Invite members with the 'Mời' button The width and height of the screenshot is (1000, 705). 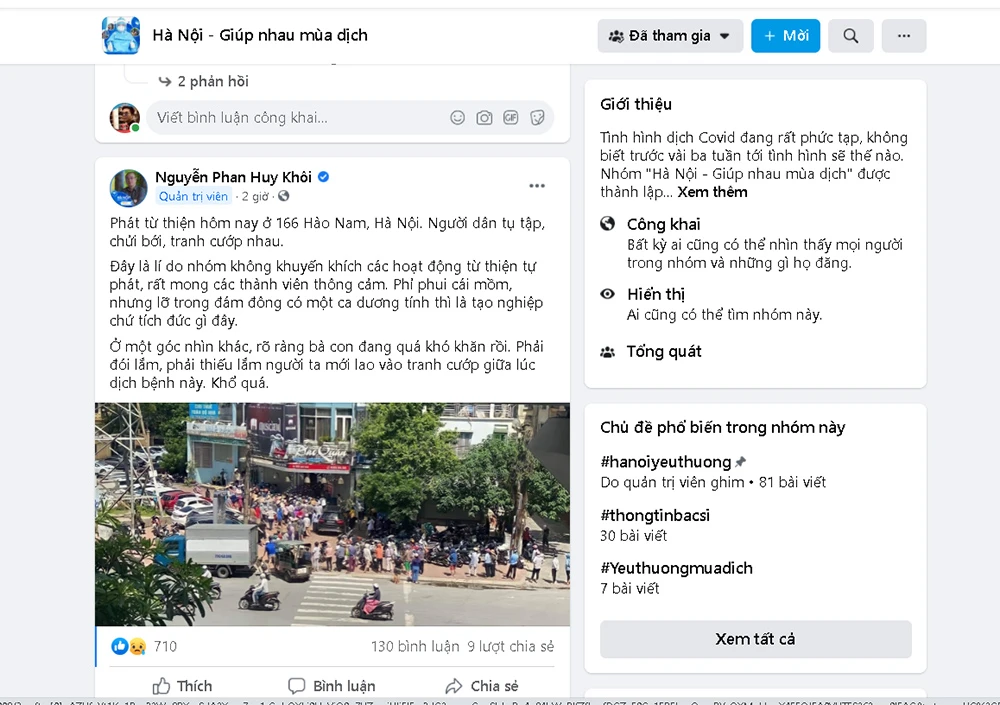click(785, 36)
